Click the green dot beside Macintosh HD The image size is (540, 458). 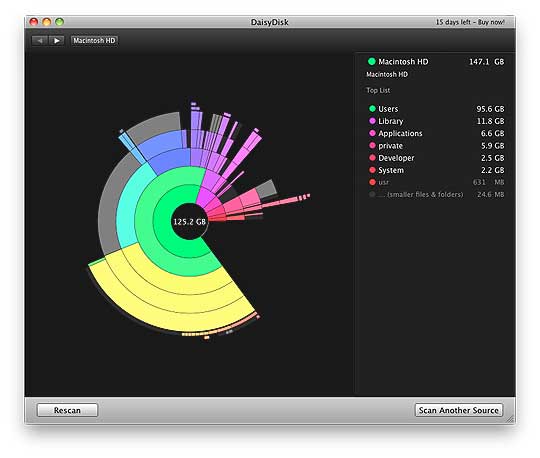[x=372, y=62]
